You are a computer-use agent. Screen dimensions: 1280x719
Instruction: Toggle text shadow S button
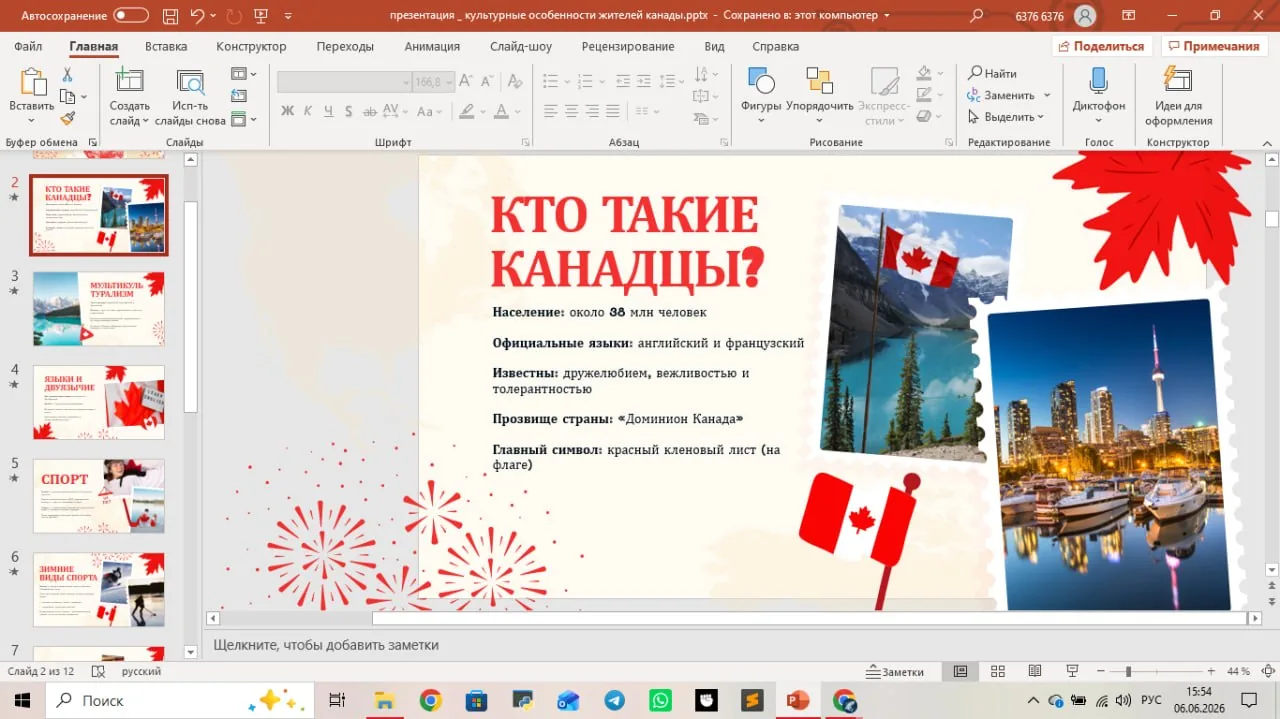coord(349,111)
